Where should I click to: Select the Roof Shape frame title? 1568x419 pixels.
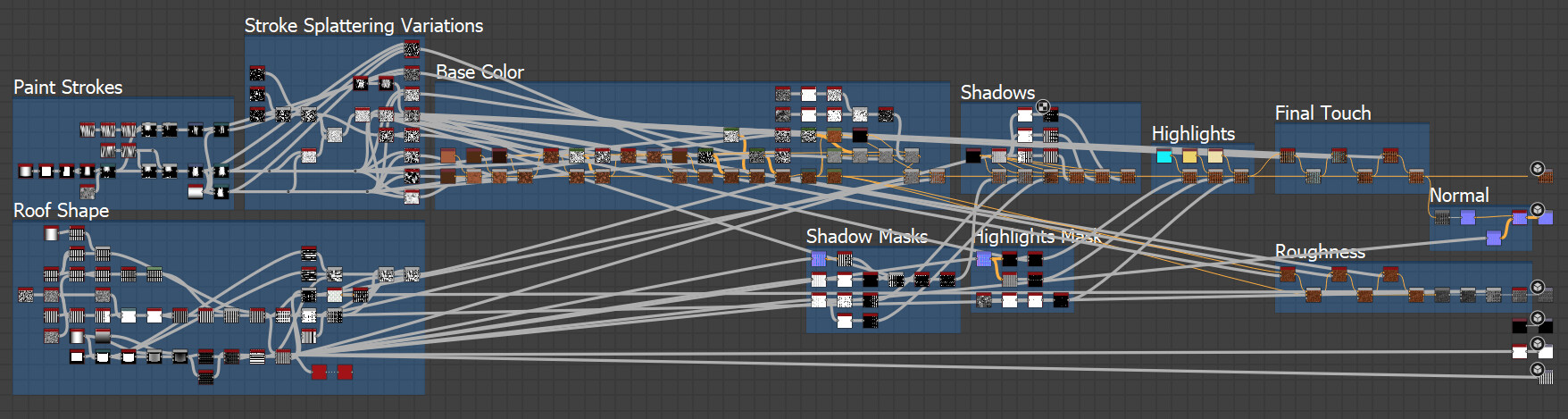(61, 211)
